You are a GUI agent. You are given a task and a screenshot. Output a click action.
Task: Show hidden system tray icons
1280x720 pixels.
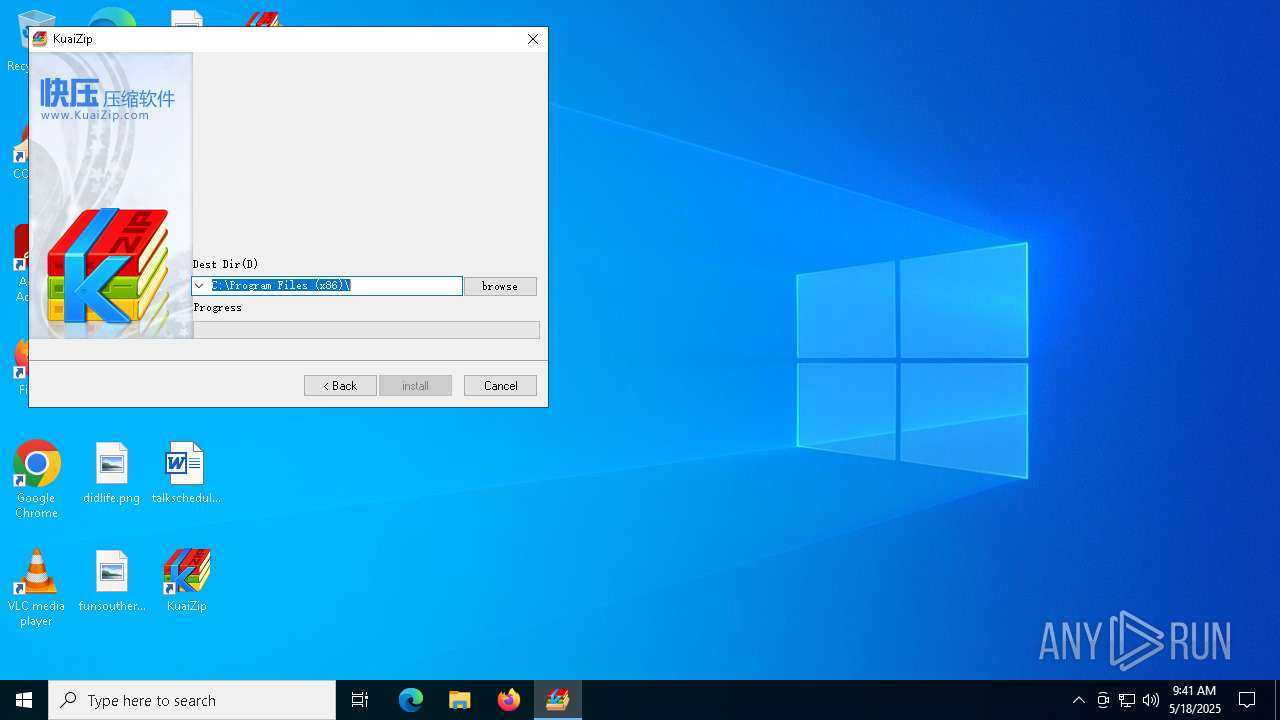(1078, 700)
